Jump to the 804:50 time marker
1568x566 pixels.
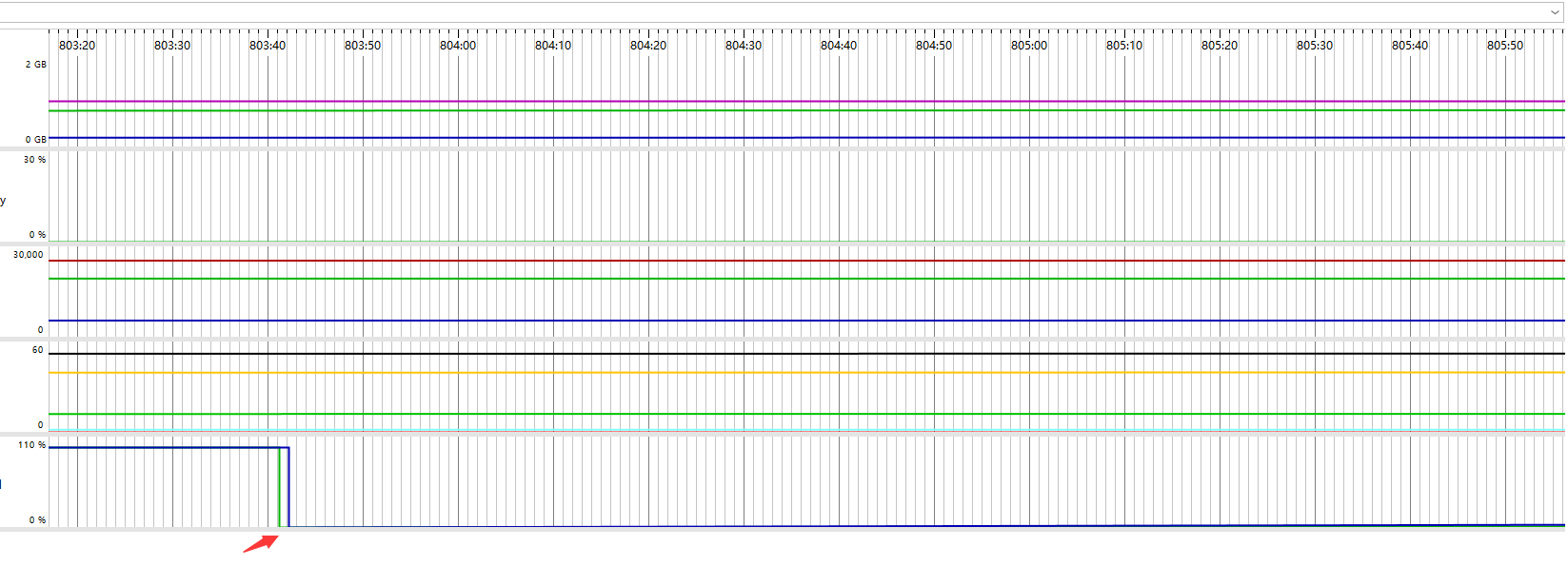[x=934, y=46]
